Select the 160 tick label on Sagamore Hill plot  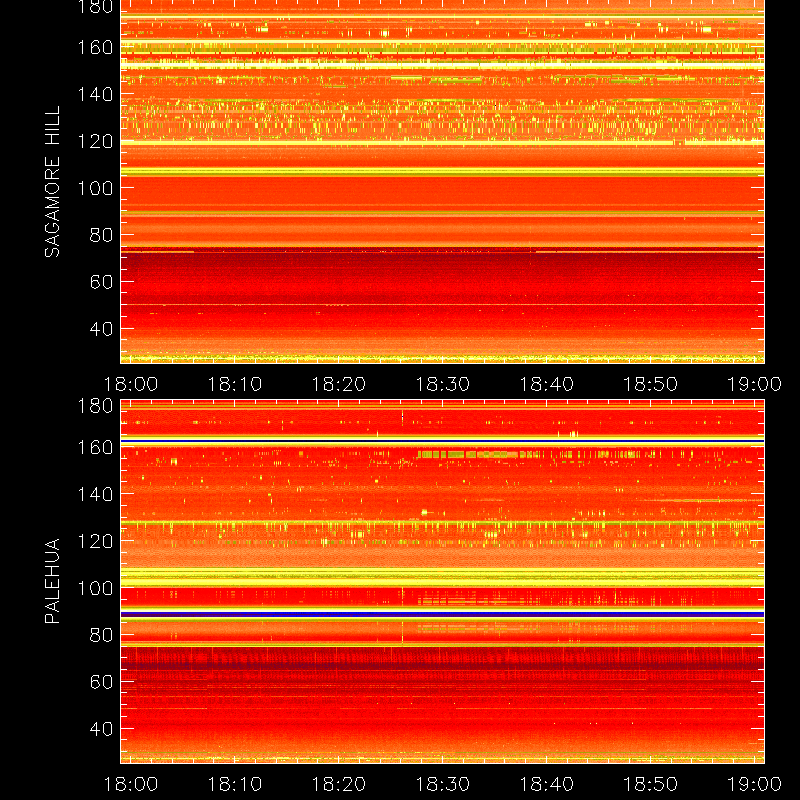tap(95, 47)
